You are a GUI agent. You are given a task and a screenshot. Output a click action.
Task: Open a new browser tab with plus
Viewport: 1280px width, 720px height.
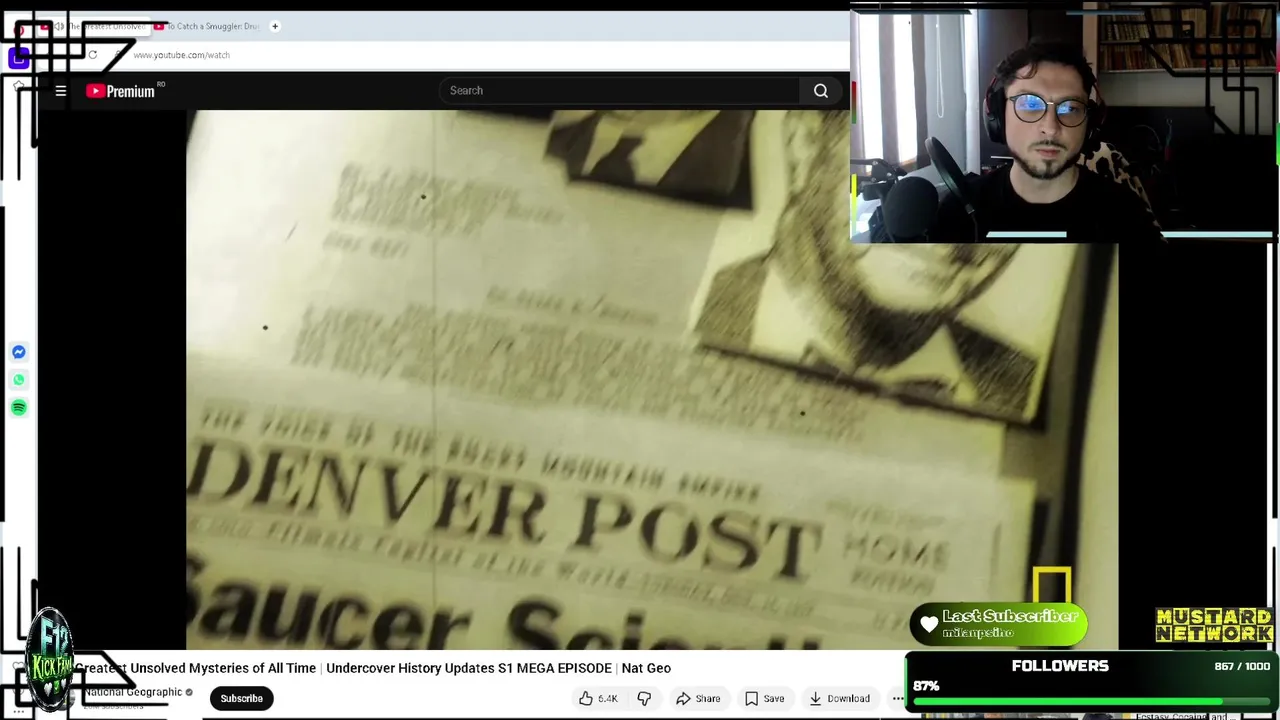[275, 26]
